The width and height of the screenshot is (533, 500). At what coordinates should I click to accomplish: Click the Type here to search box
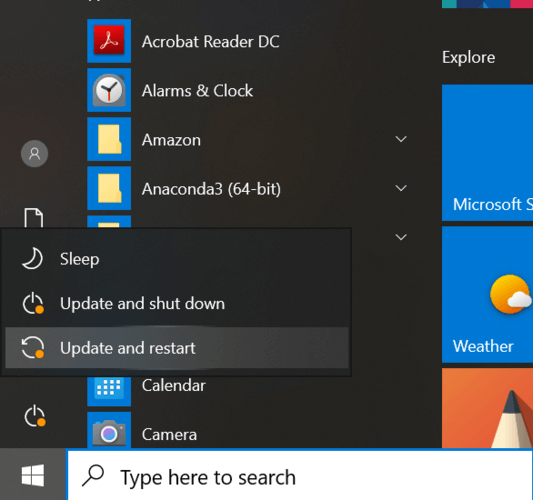pos(300,475)
